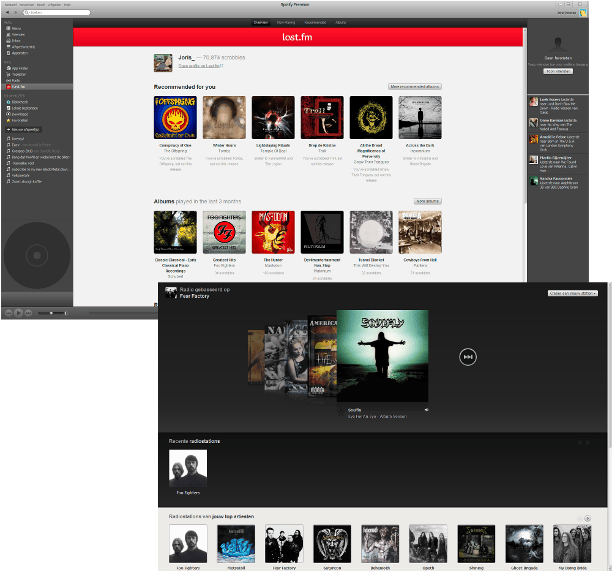This screenshot has width=612, height=574.
Task: Click More recommended albums button
Action: [415, 87]
